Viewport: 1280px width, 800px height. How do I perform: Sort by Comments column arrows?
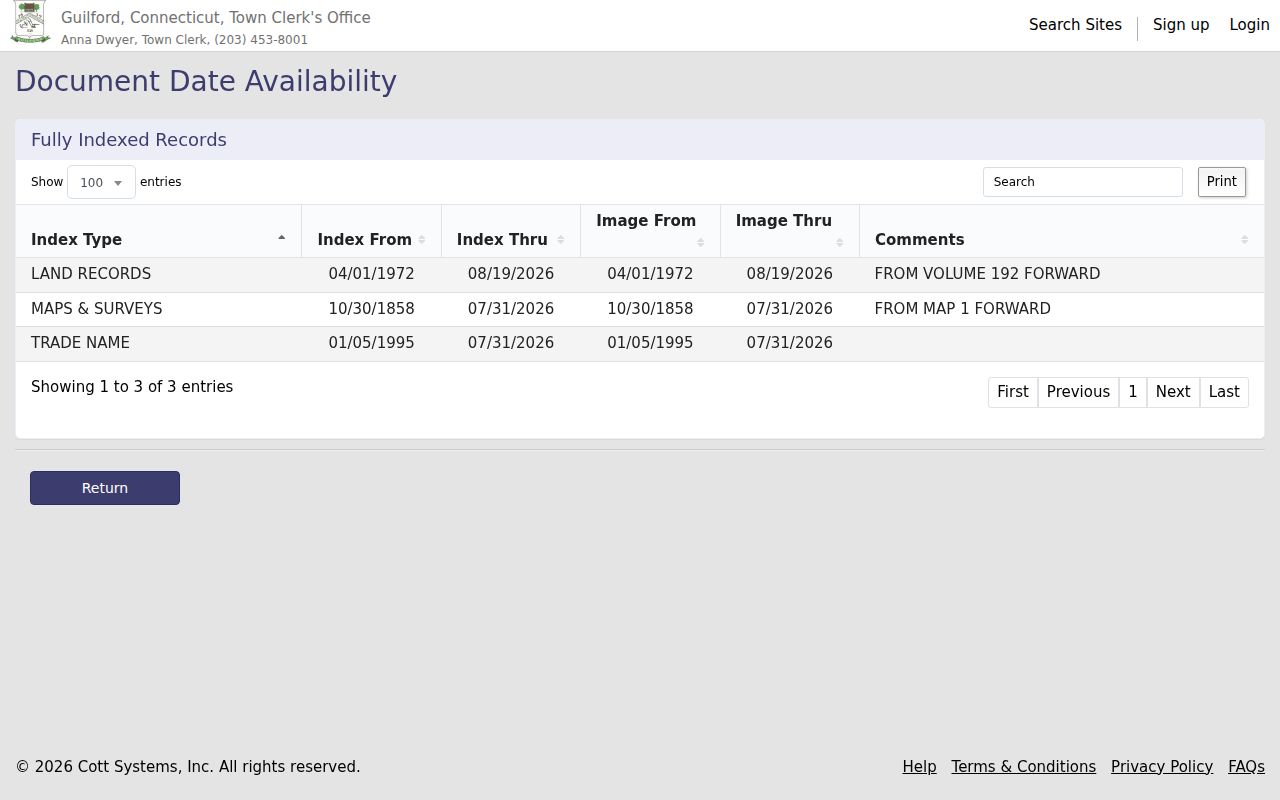pos(1244,240)
